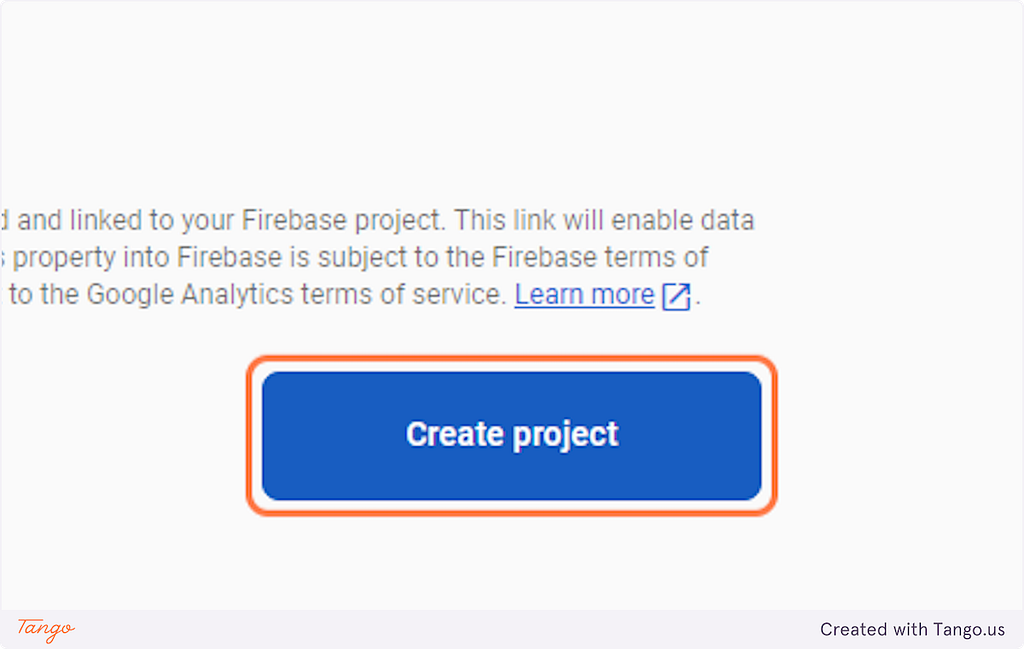Screen dimensions: 1024x649
Task: Click the word Create on the blue button
Action: point(455,434)
